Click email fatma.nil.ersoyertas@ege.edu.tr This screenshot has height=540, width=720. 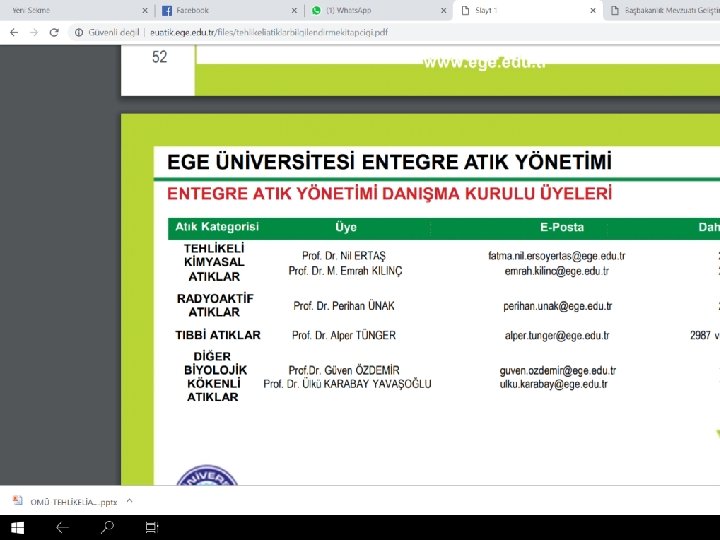coord(557,256)
